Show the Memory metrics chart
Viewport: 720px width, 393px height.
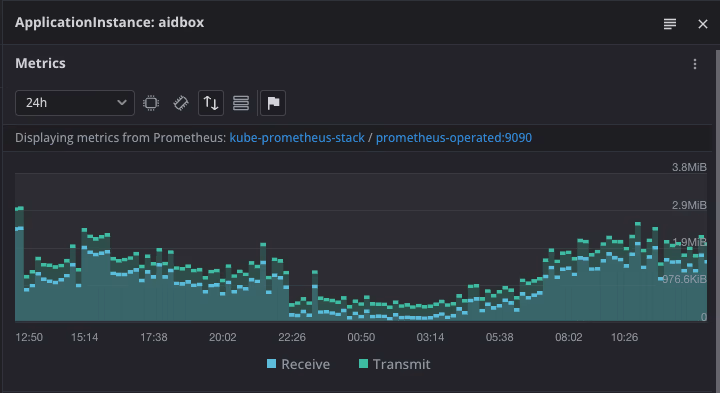coord(181,103)
